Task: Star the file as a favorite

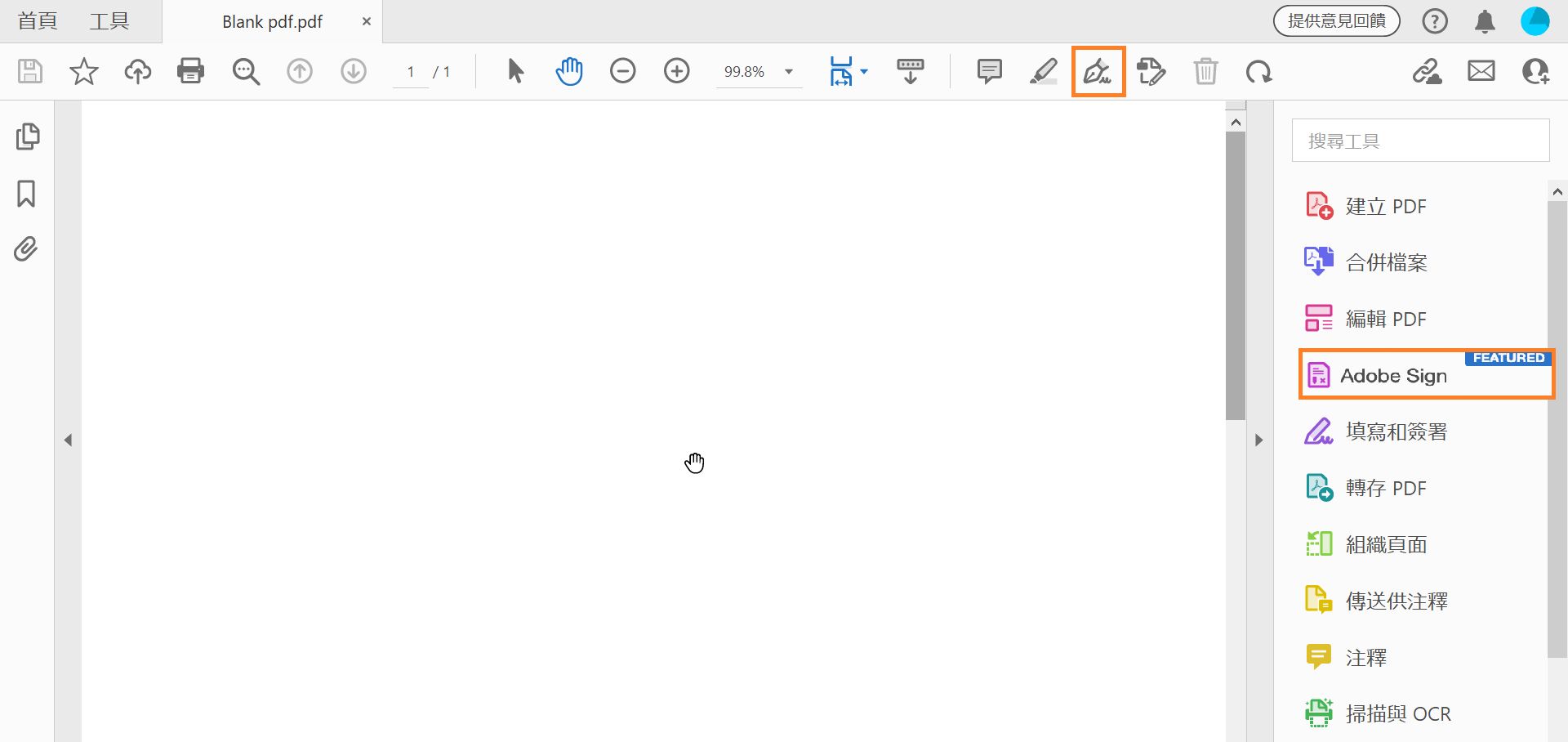Action: [84, 72]
